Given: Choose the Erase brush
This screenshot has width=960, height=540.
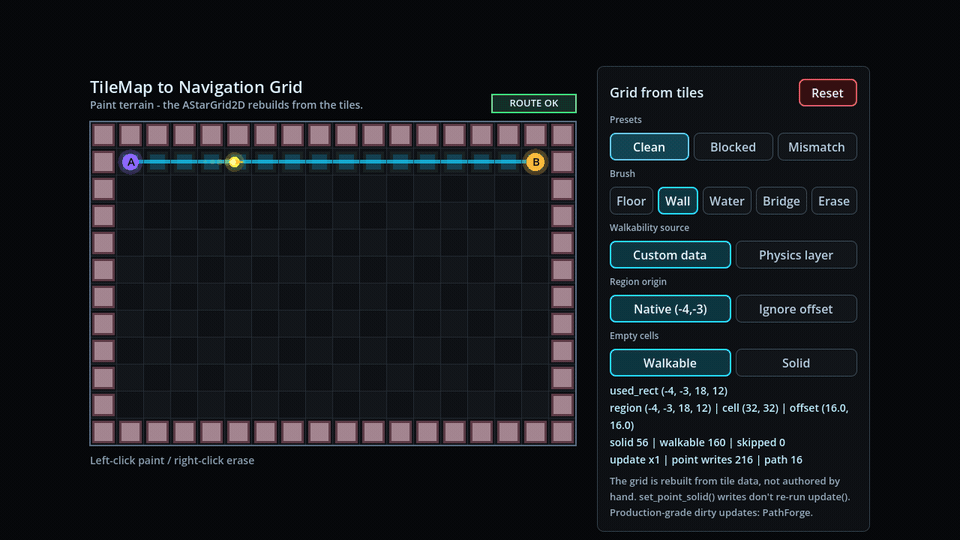Looking at the screenshot, I should click(x=834, y=201).
